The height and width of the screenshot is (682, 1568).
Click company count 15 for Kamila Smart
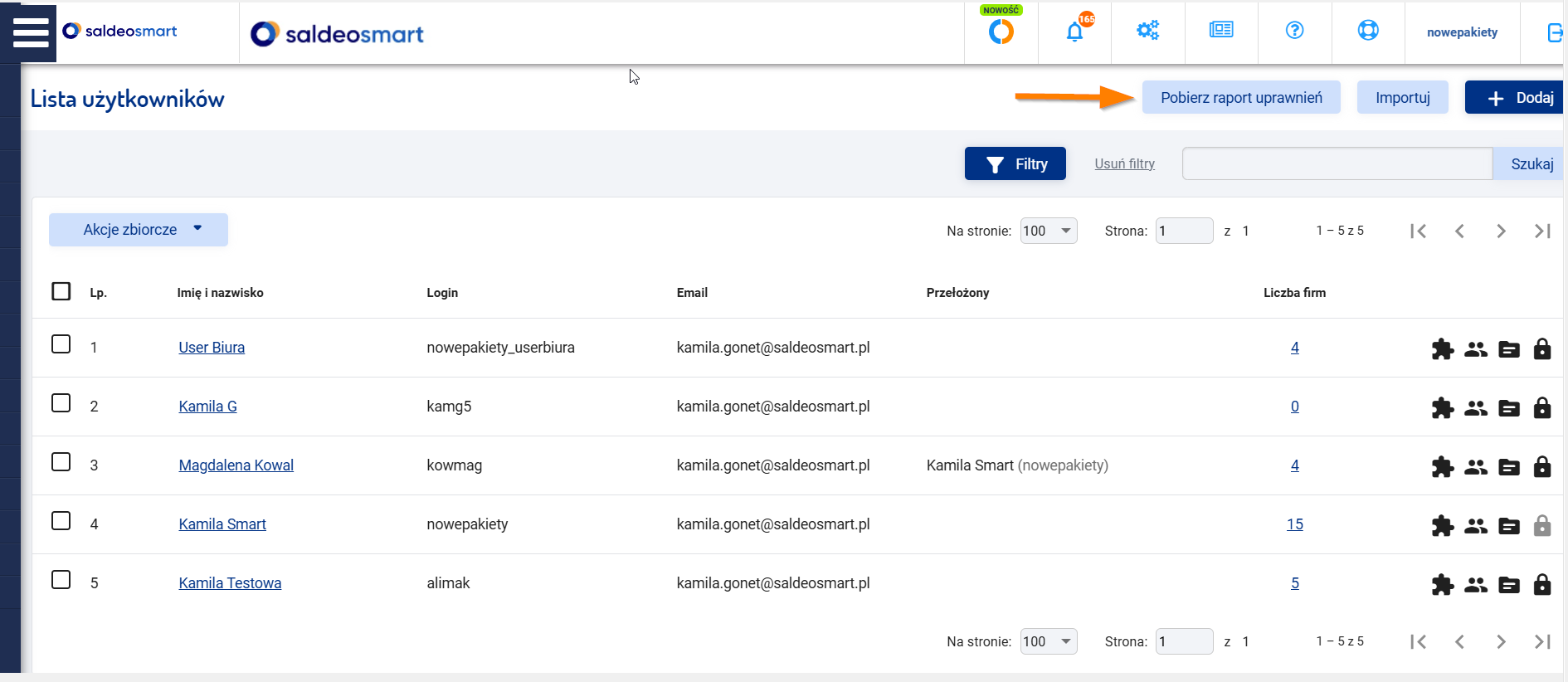click(x=1295, y=524)
